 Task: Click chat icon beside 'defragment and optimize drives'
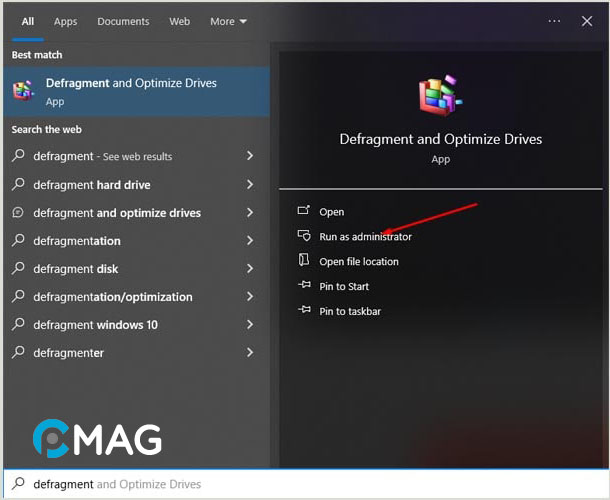[18, 212]
